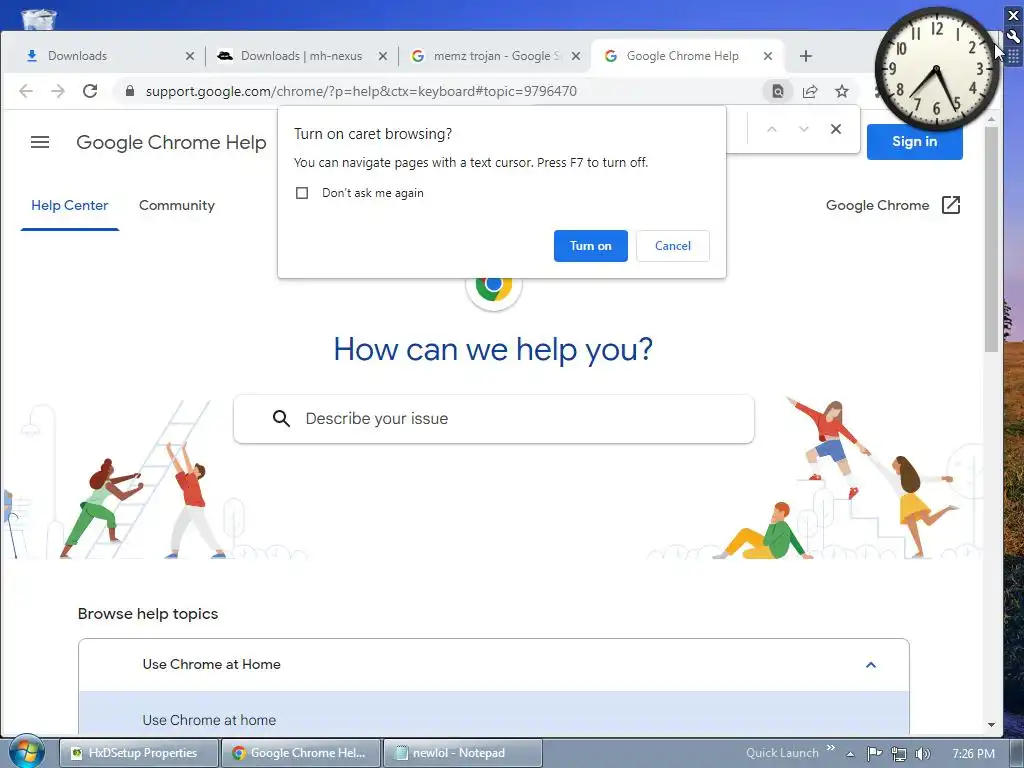
Task: Click the browser back arrow
Action: coord(26,91)
